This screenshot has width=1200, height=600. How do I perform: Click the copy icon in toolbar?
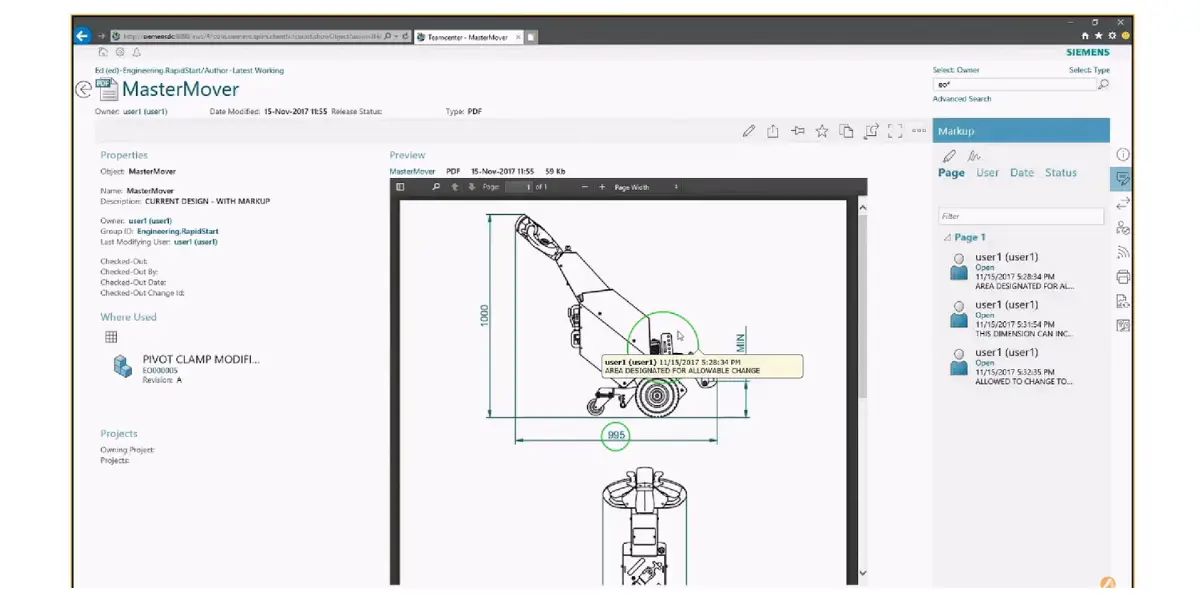click(x=846, y=131)
